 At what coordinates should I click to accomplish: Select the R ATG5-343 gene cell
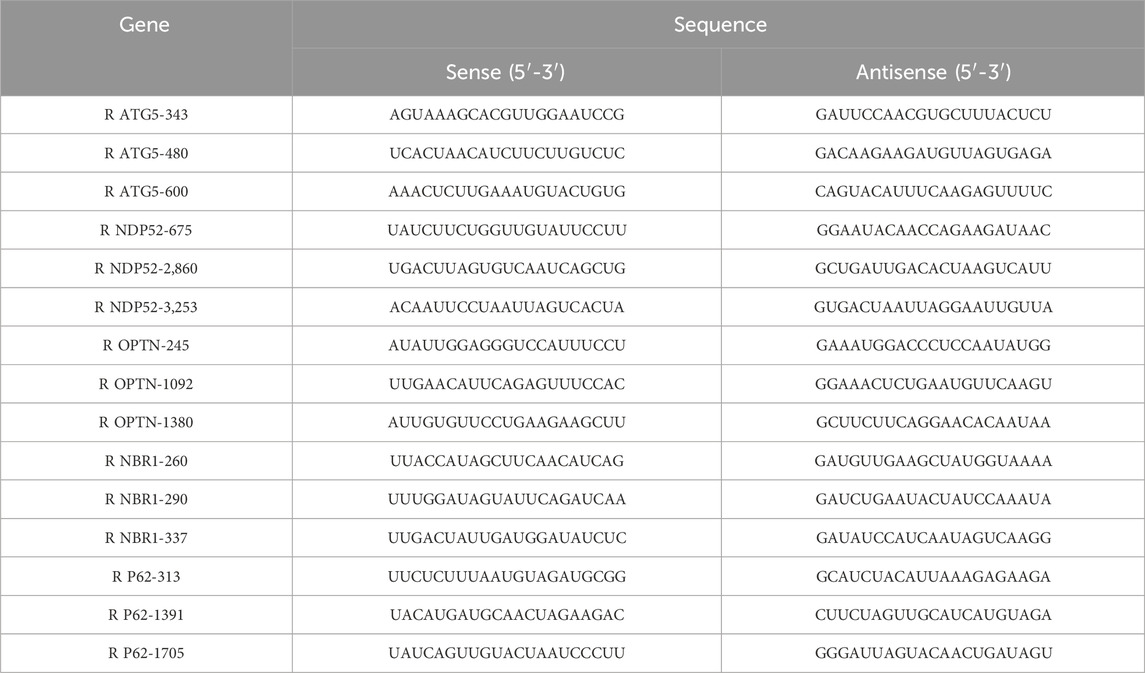tap(146, 115)
